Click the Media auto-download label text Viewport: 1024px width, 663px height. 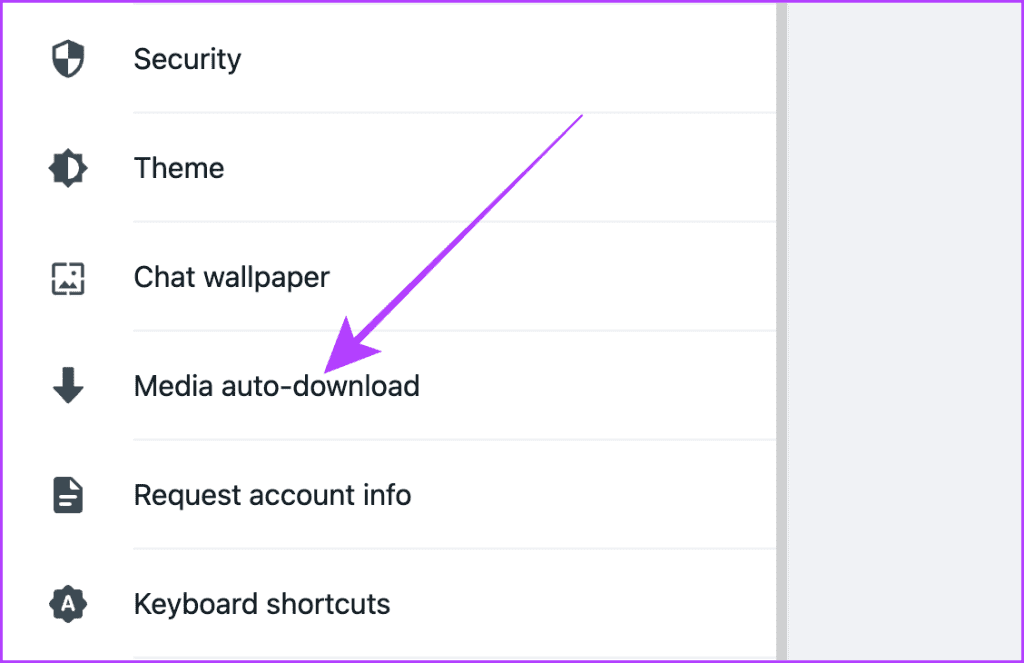tap(277, 385)
